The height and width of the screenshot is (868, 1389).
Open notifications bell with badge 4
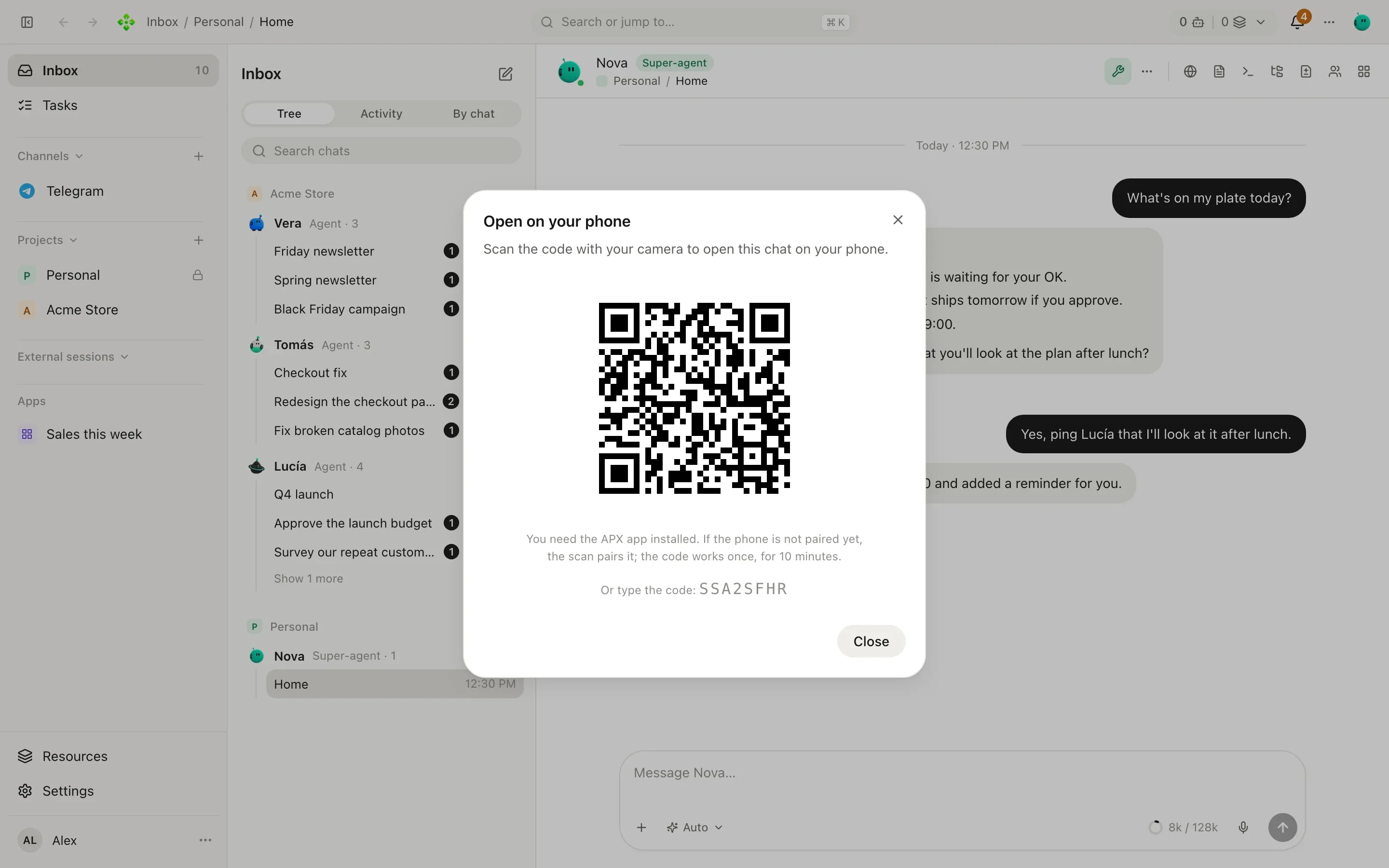pyautogui.click(x=1297, y=22)
